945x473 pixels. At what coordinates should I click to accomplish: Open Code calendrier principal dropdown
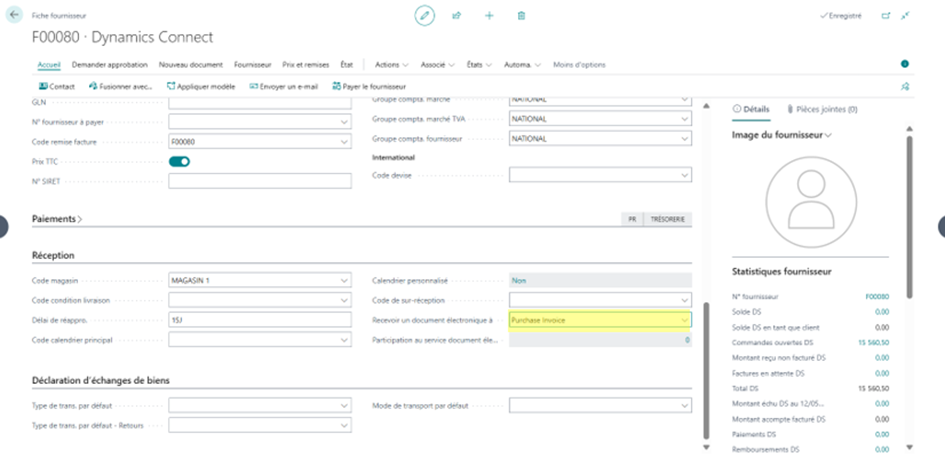344,340
